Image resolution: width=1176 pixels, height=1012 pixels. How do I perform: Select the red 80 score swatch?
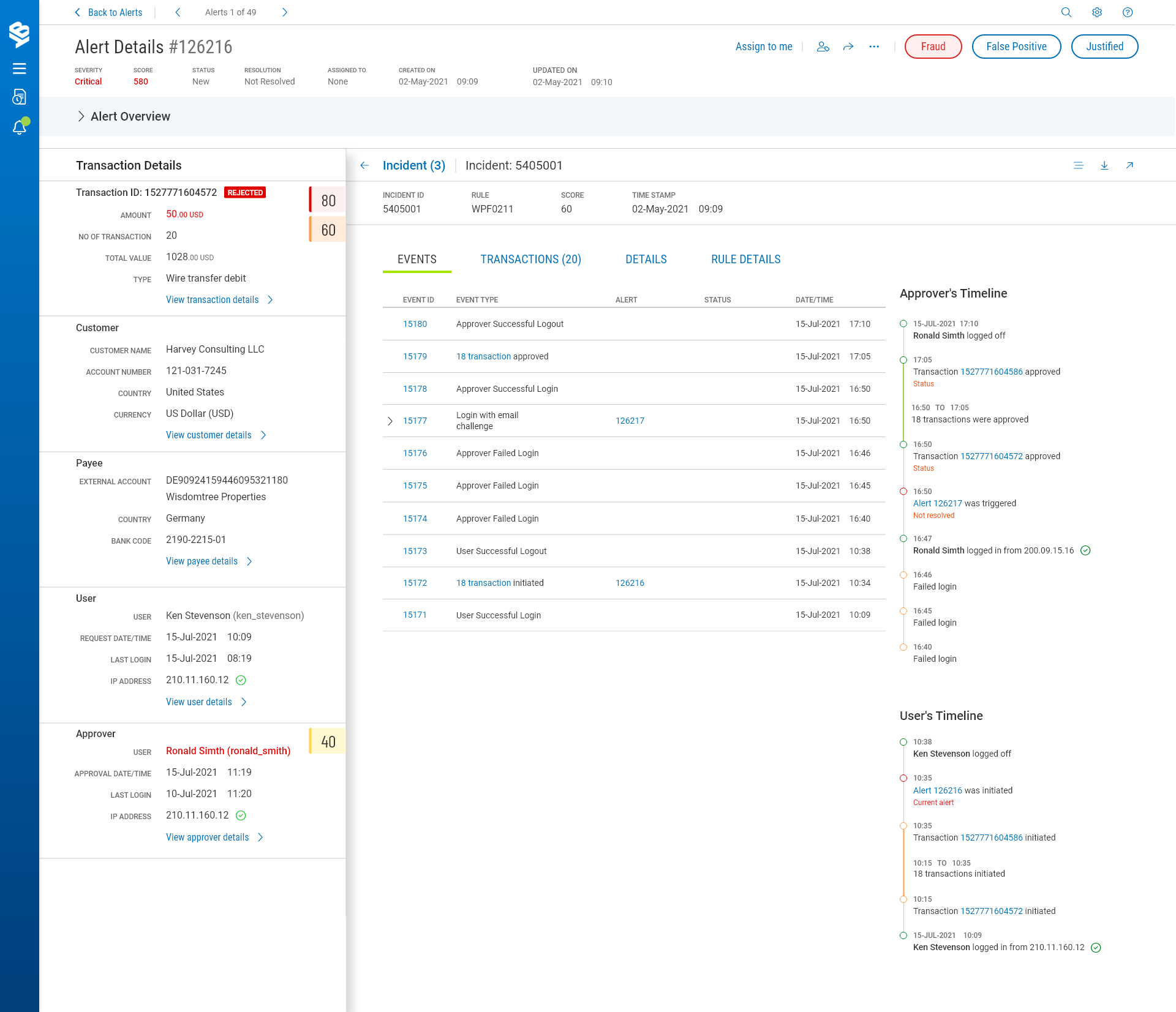(328, 200)
